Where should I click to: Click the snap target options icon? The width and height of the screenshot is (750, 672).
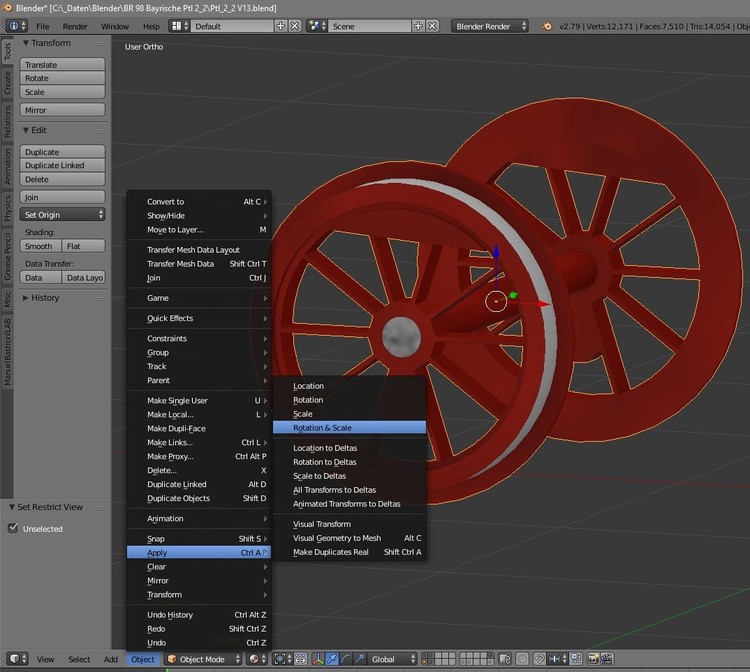tap(576, 659)
